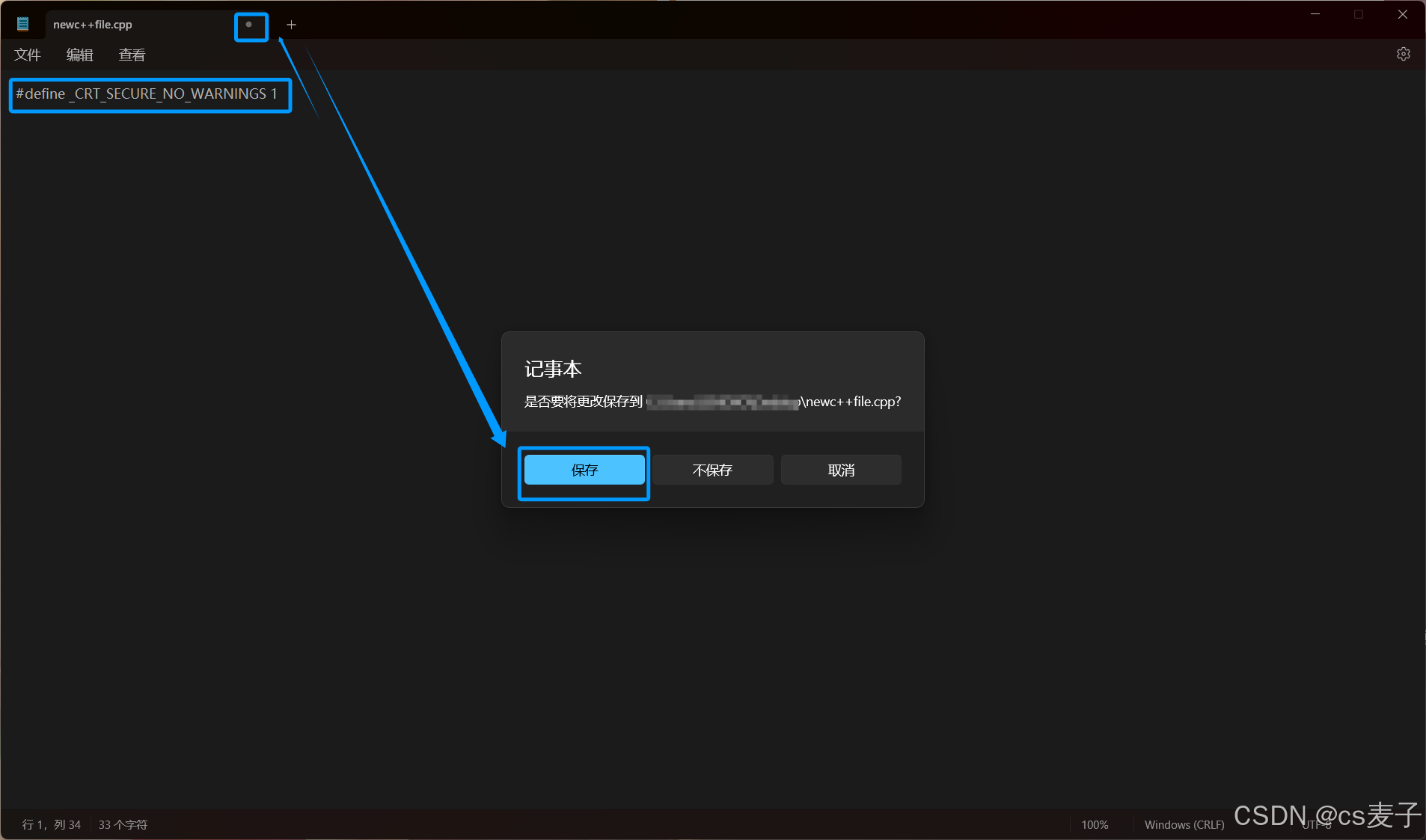Click 保存 to save changes
Image resolution: width=1426 pixels, height=840 pixels.
tap(584, 470)
